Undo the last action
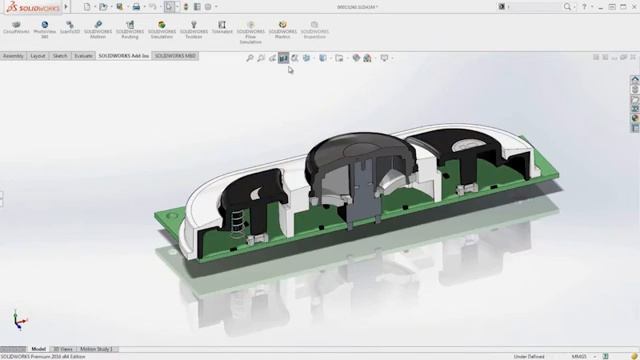The width and height of the screenshot is (640, 360). [x=153, y=7]
